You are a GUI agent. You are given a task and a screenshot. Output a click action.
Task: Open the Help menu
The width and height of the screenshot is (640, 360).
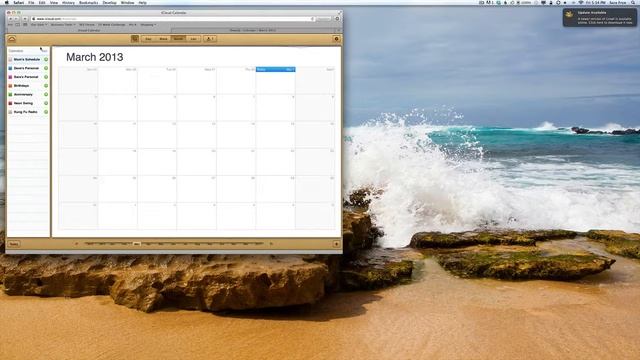142,2
